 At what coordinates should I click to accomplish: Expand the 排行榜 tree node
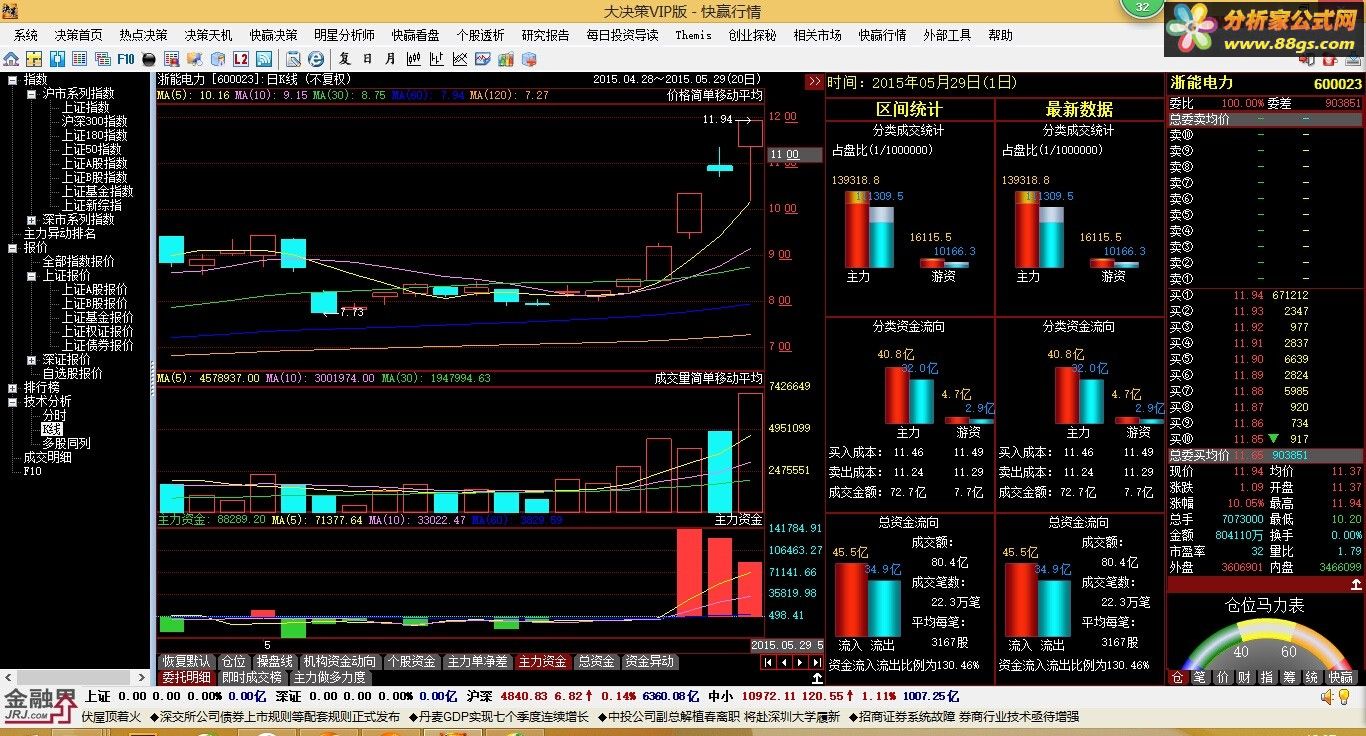click(x=12, y=388)
